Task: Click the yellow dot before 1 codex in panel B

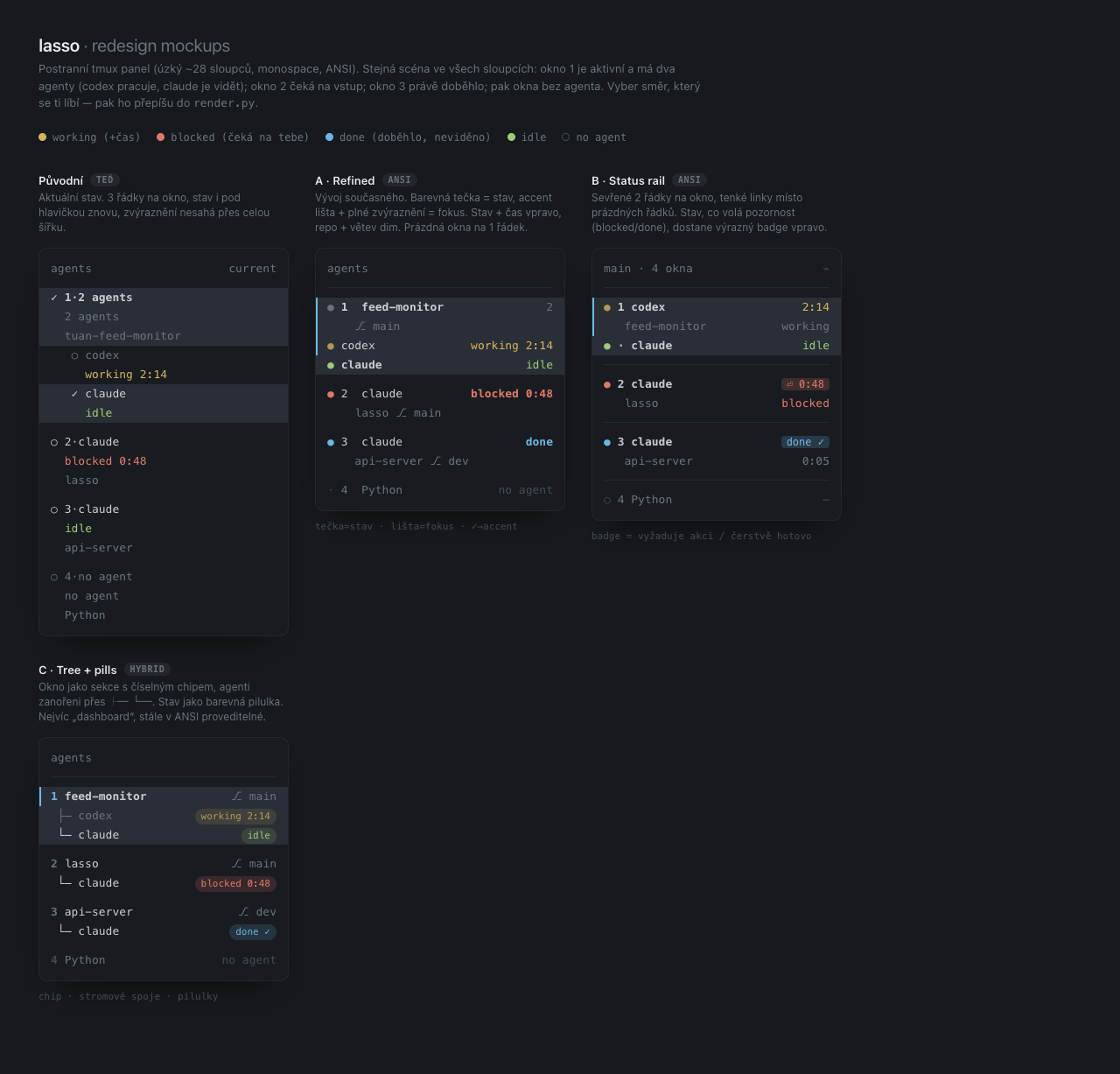Action: (607, 307)
